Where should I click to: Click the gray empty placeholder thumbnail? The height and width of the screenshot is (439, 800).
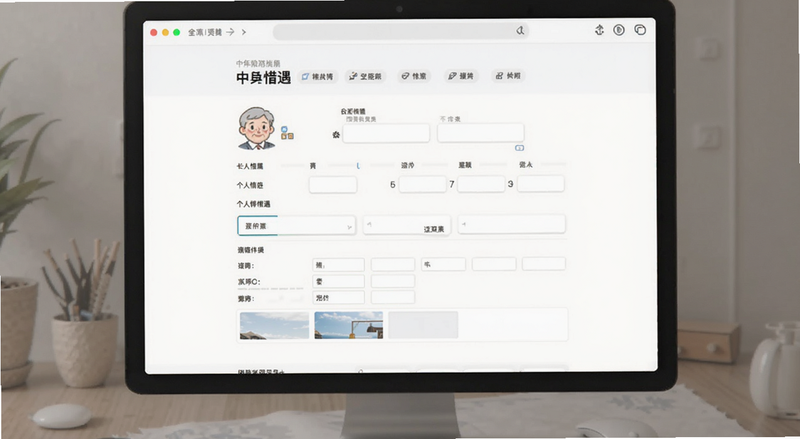[423, 325]
